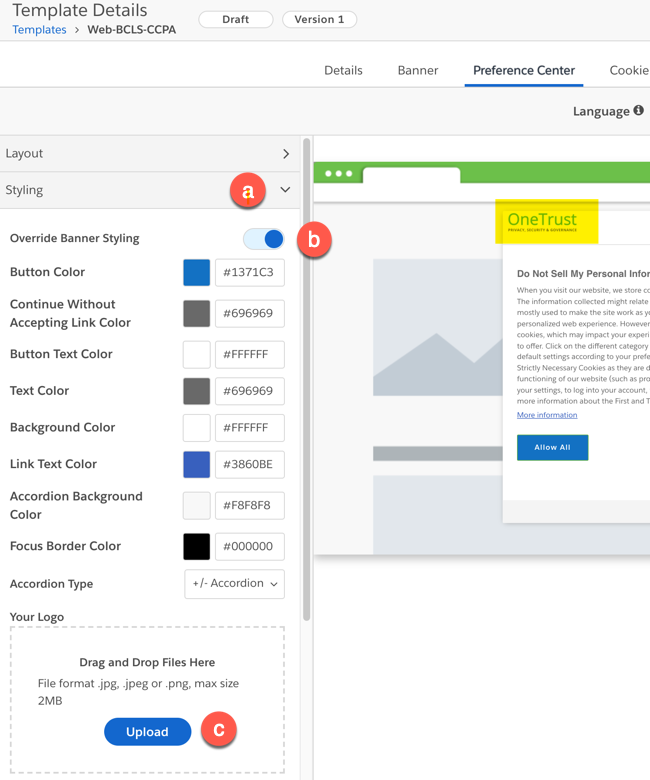
Task: Select the Preference Center tab
Action: click(x=524, y=70)
